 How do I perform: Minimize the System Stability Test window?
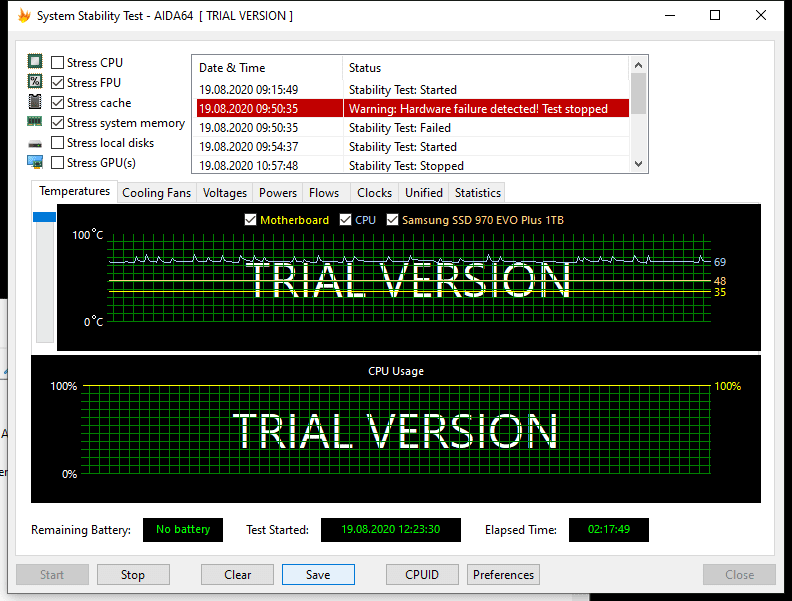[x=670, y=15]
